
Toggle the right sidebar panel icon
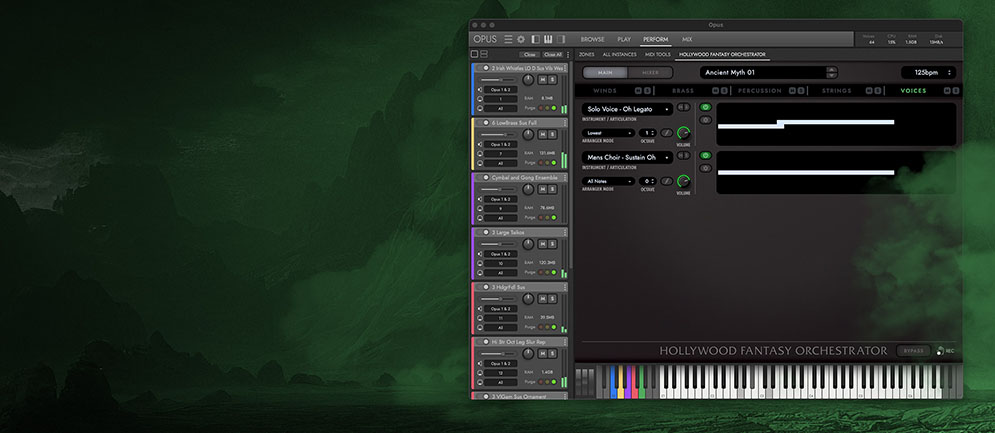click(560, 39)
